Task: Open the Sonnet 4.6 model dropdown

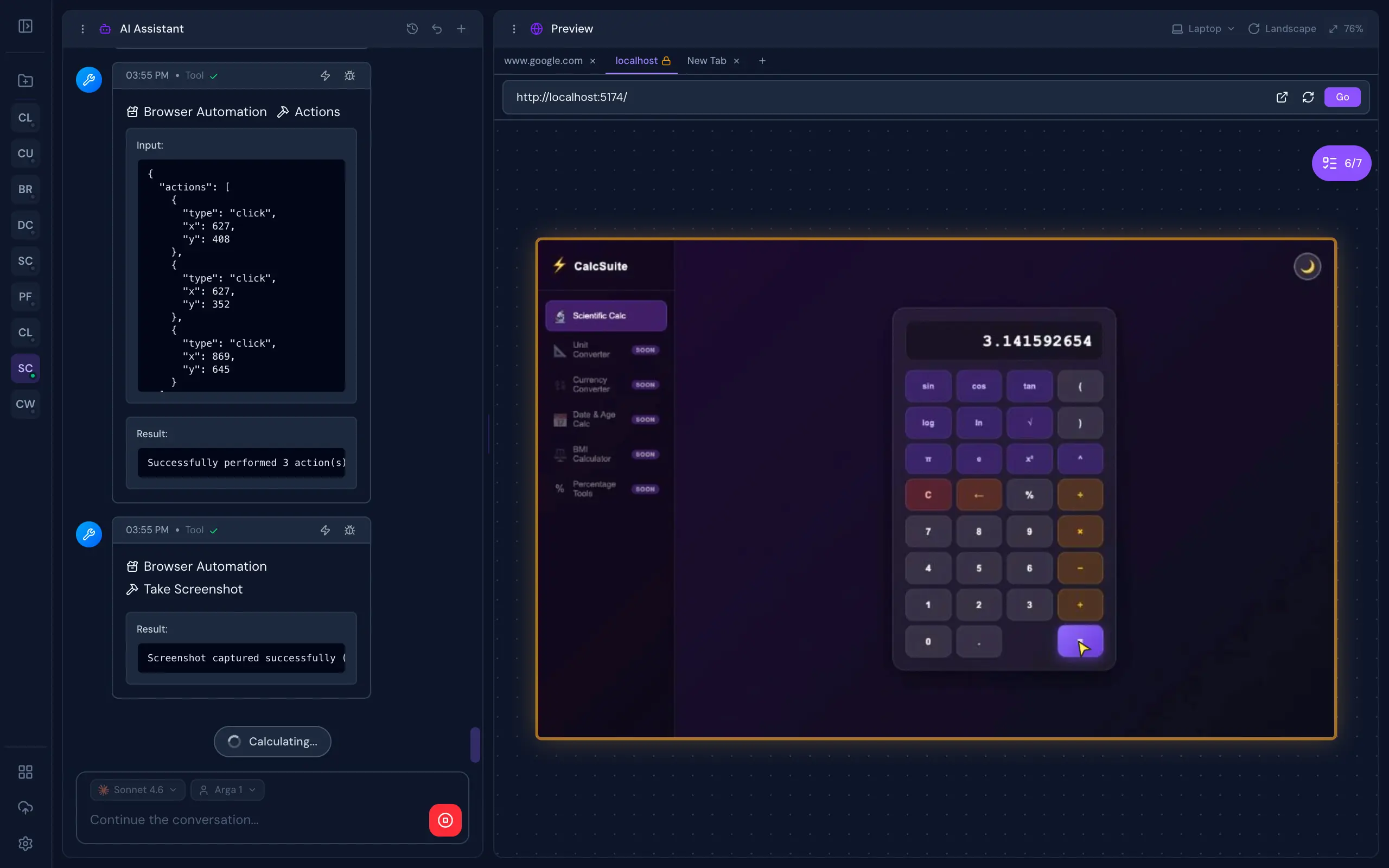Action: [137, 789]
